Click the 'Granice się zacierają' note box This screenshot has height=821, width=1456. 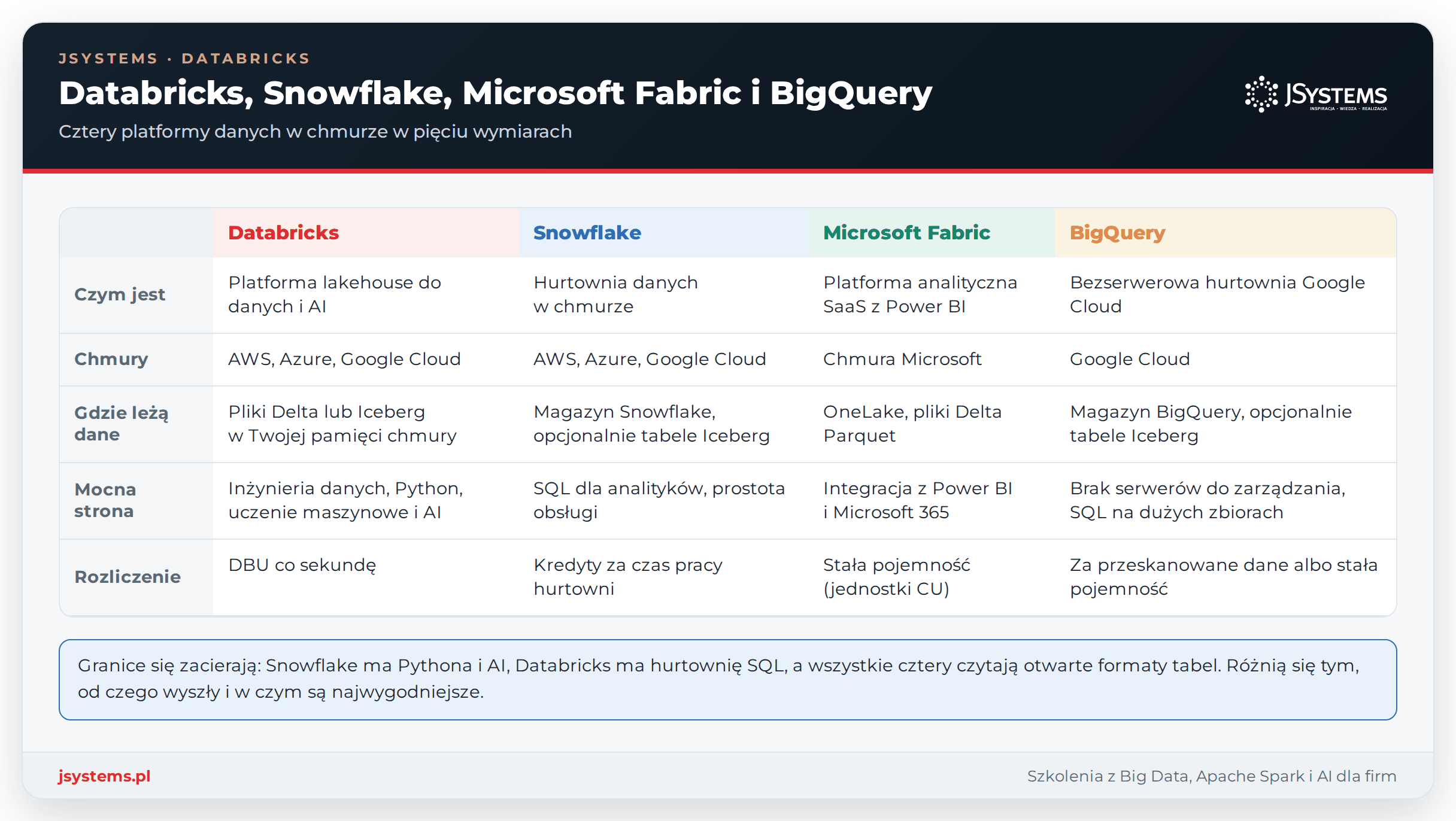pos(728,680)
